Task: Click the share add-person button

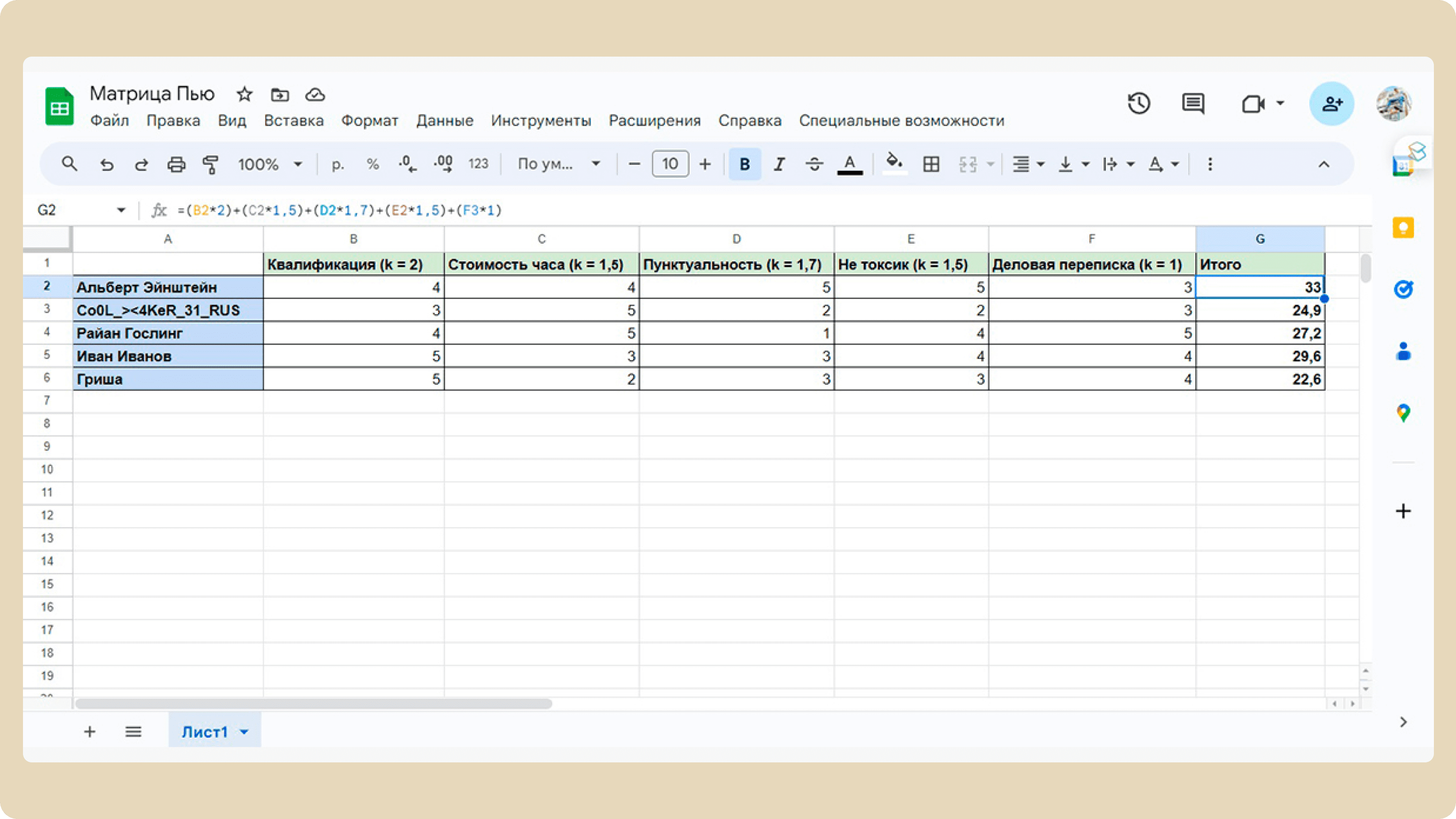Action: point(1332,103)
